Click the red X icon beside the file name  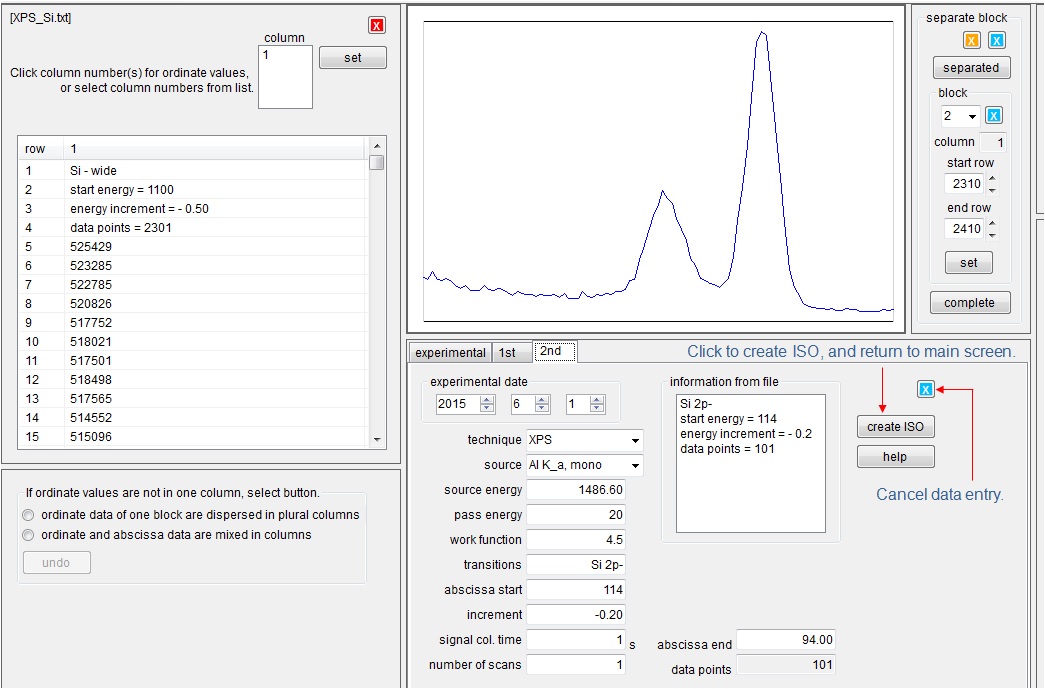pyautogui.click(x=376, y=25)
